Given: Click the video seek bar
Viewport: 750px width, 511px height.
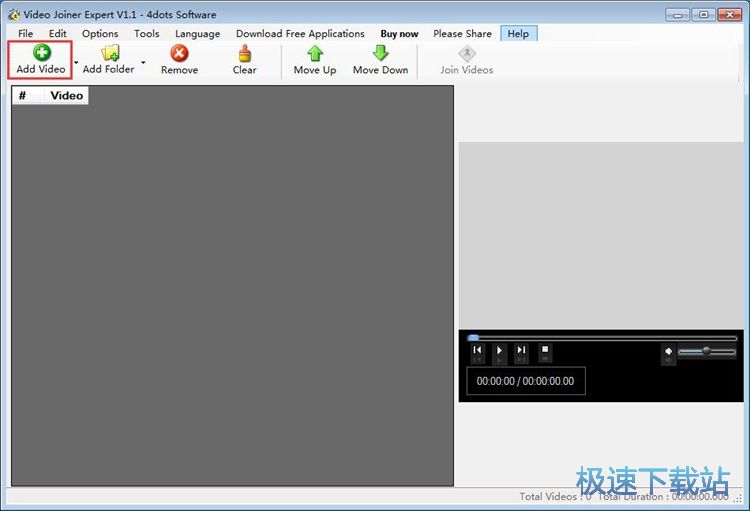Looking at the screenshot, I should [x=600, y=338].
